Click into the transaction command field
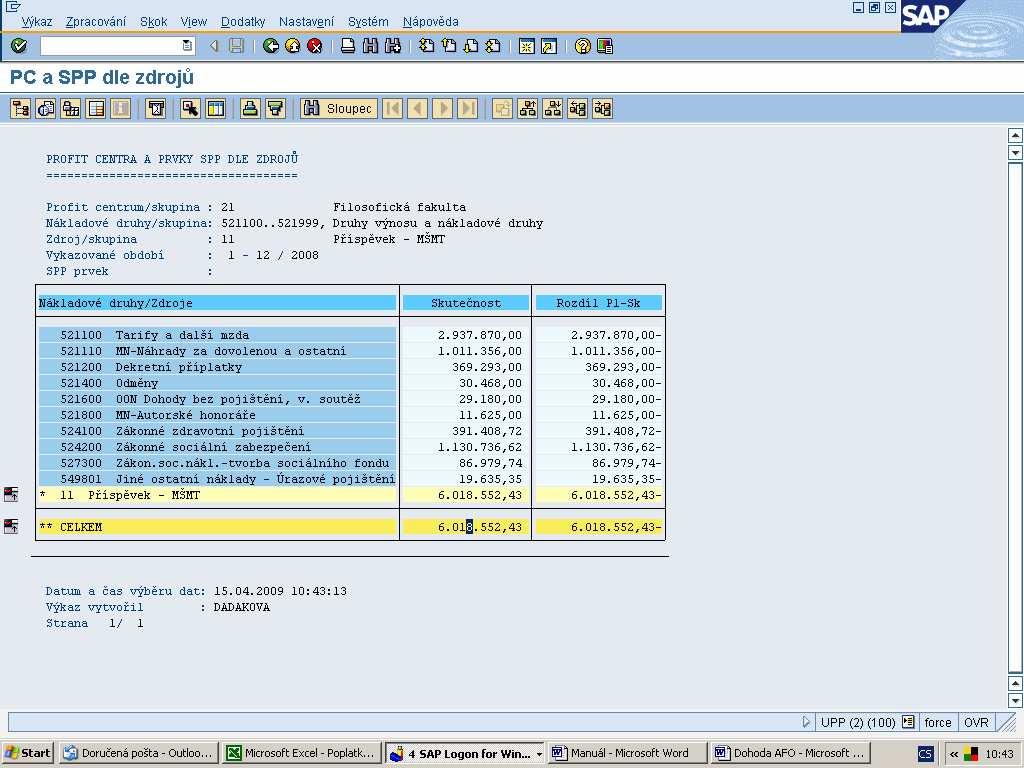 (111, 46)
